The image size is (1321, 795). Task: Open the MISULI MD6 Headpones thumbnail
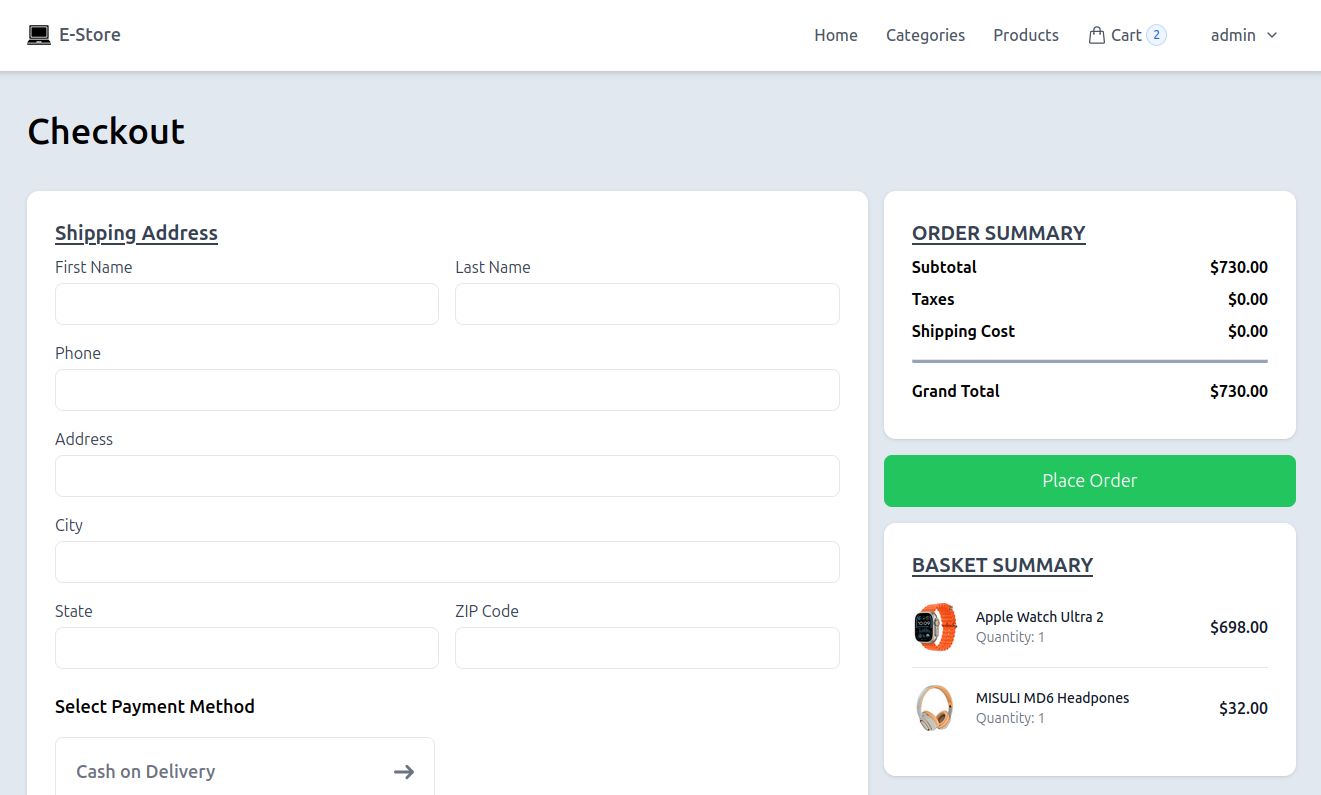point(935,708)
